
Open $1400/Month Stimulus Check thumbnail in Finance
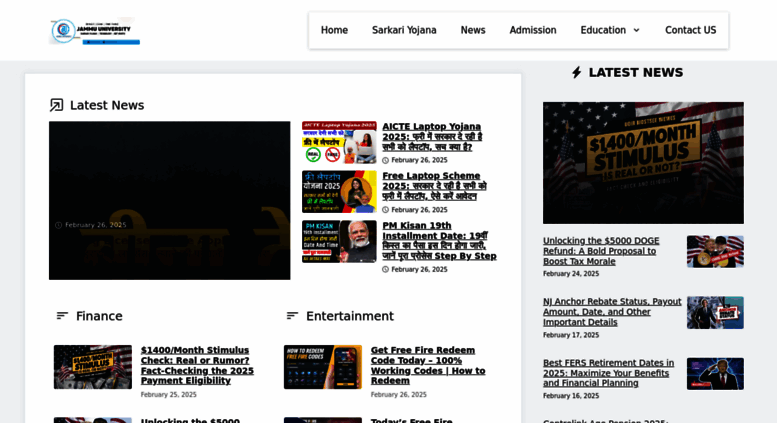(93, 367)
